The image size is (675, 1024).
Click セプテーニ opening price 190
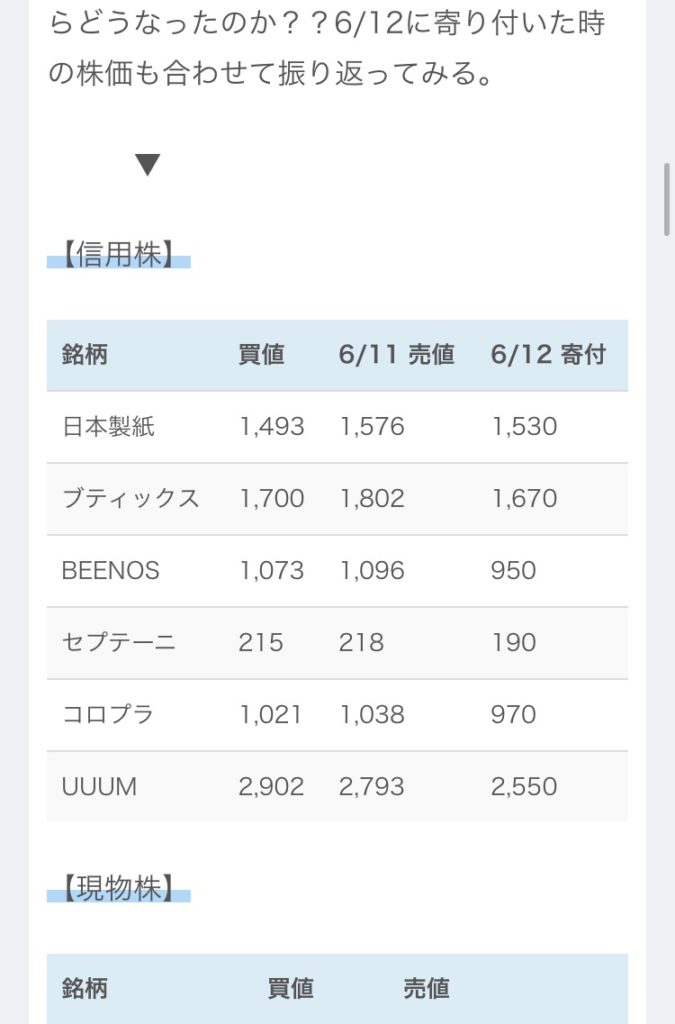tap(514, 643)
